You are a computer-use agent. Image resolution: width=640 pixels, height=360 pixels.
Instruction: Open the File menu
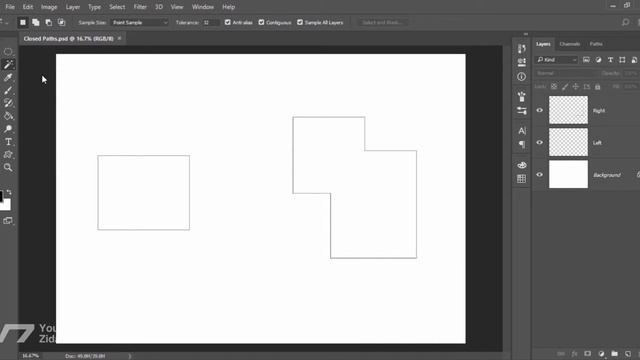(x=10, y=7)
